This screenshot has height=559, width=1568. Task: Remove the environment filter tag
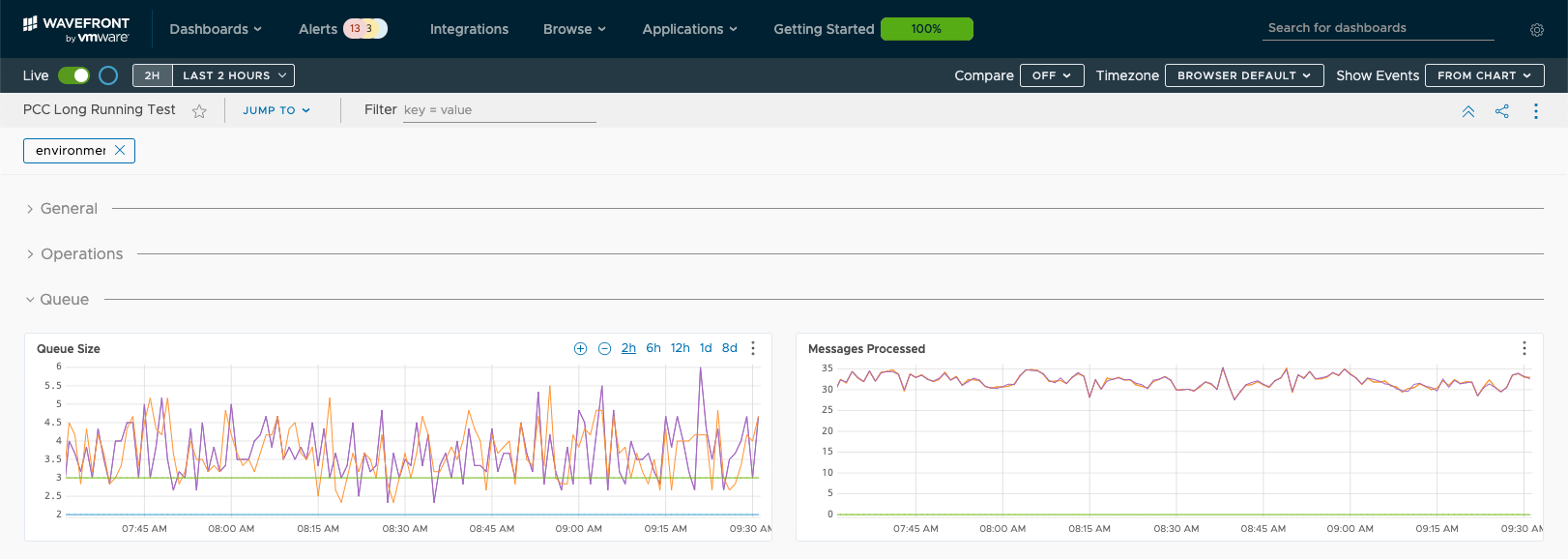(120, 150)
